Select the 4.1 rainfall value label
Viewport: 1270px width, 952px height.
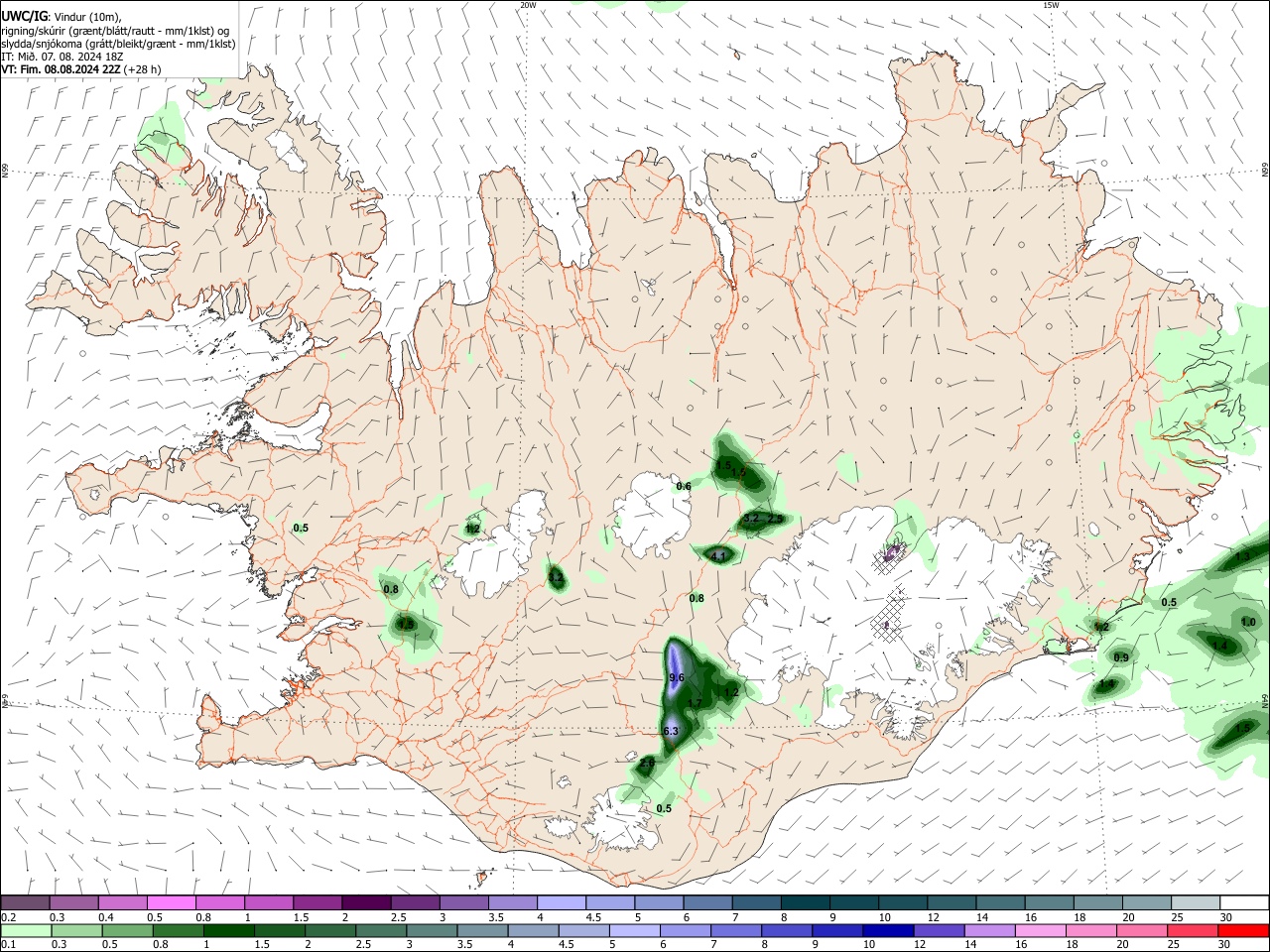coord(719,555)
